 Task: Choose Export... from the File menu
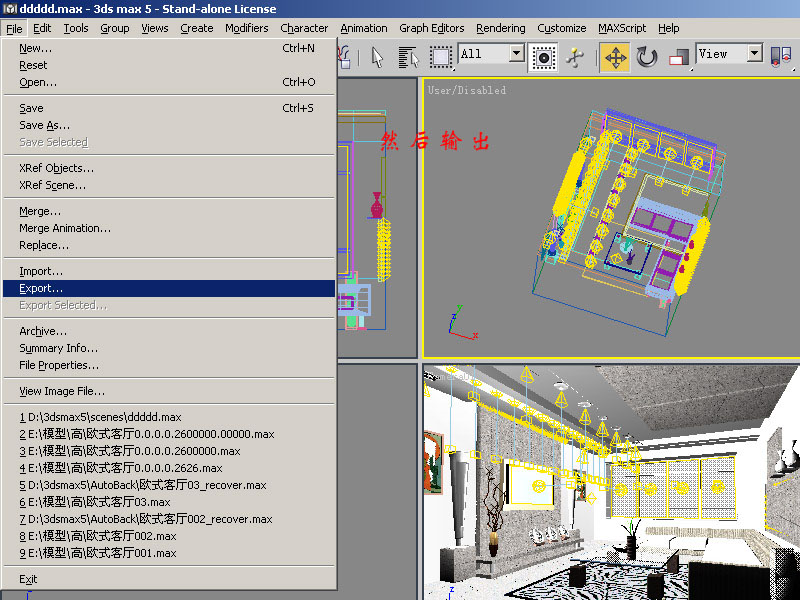[x=41, y=288]
